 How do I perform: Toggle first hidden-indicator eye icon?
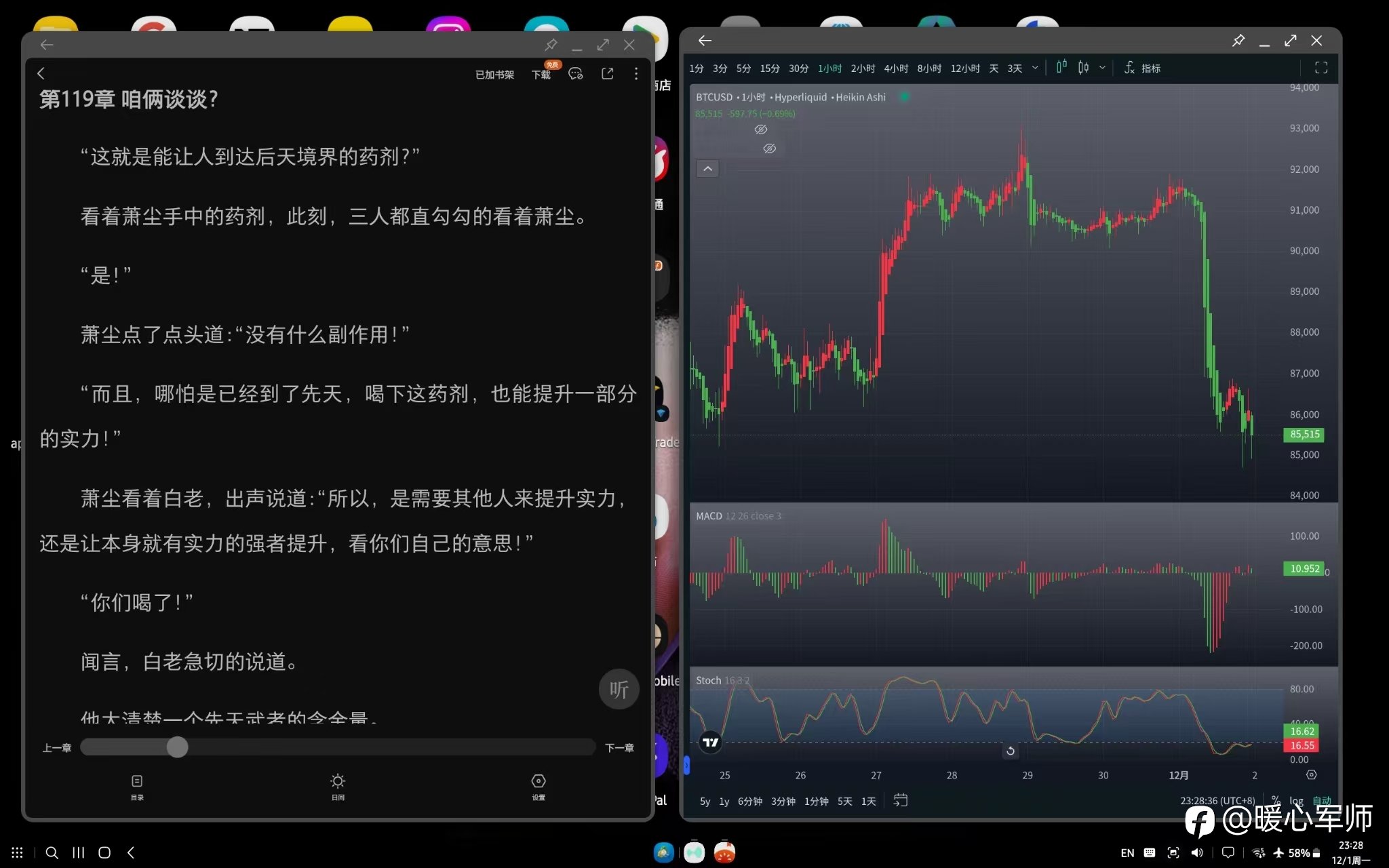(761, 130)
